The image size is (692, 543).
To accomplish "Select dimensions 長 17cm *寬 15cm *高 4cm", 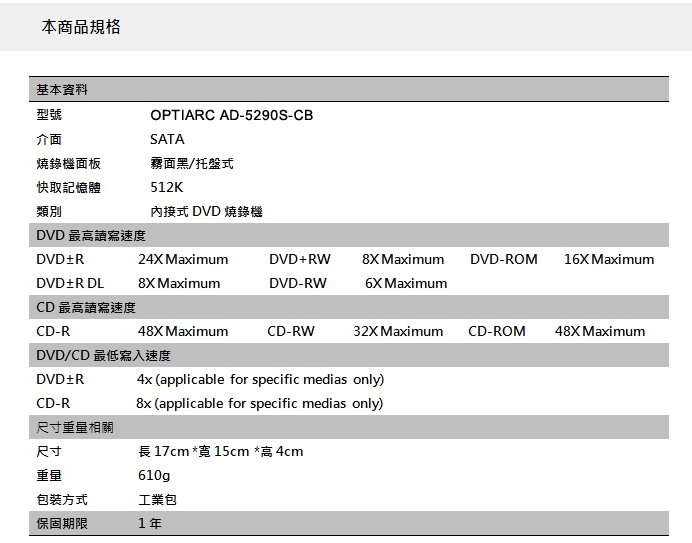I will [x=221, y=451].
